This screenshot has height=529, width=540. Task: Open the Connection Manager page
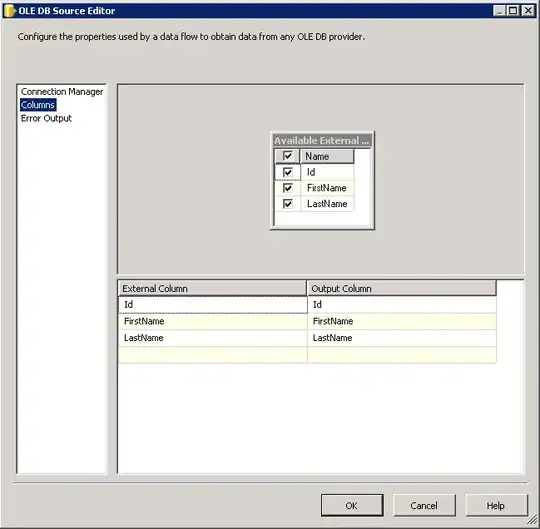(x=62, y=92)
